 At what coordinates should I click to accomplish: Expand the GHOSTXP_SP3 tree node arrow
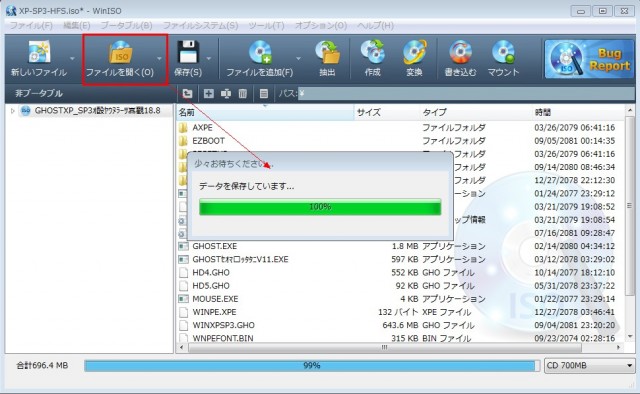pos(13,111)
